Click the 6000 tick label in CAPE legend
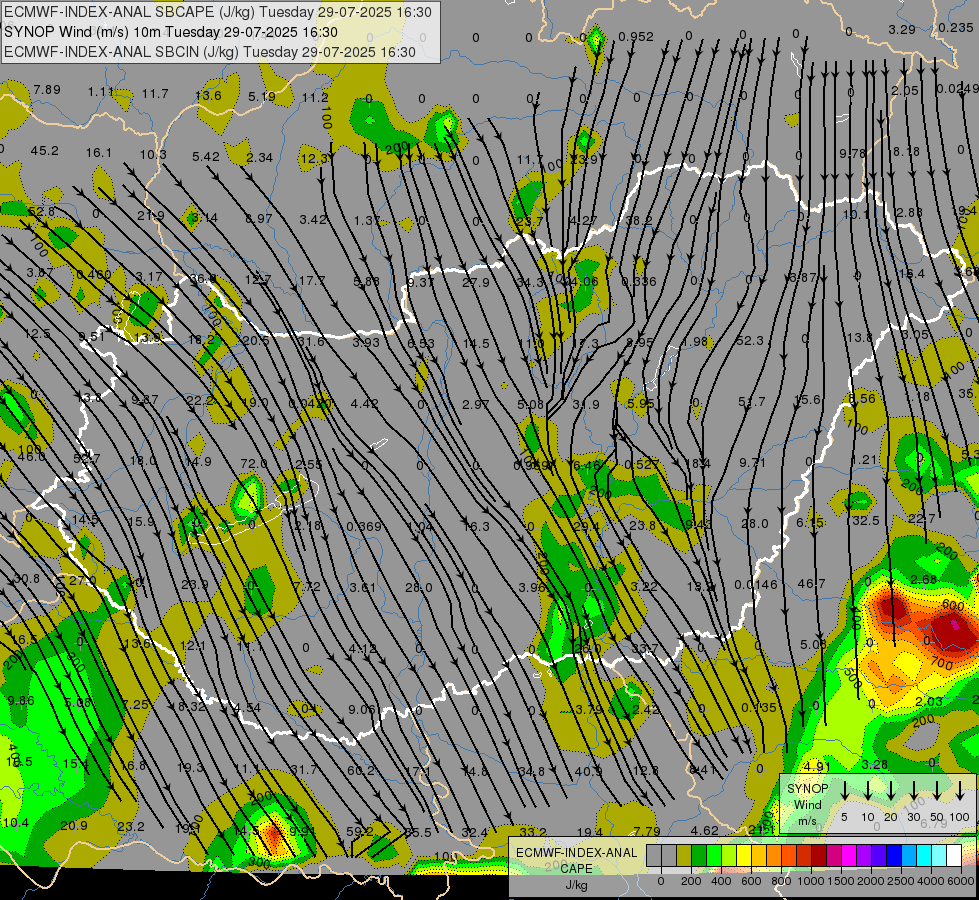The image size is (979, 900). tap(961, 881)
